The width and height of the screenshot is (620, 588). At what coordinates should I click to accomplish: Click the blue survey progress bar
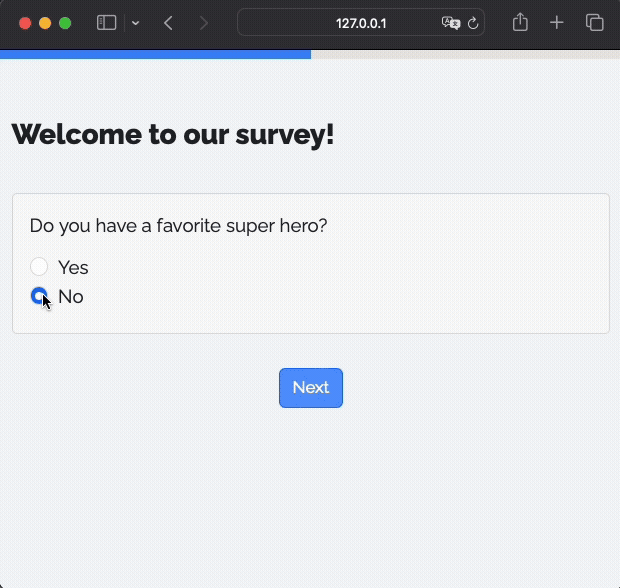(155, 54)
